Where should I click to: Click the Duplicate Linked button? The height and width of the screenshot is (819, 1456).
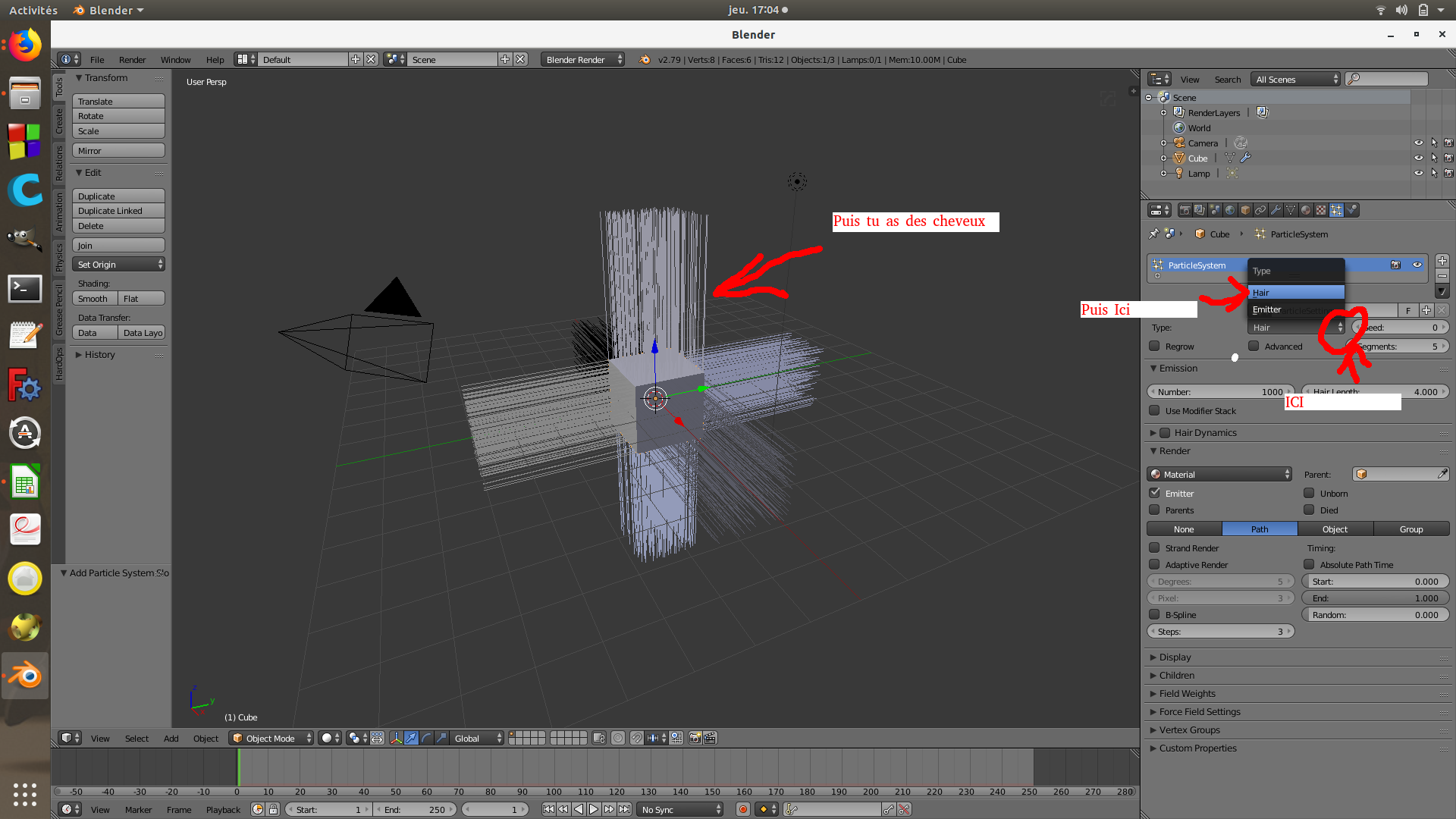118,211
